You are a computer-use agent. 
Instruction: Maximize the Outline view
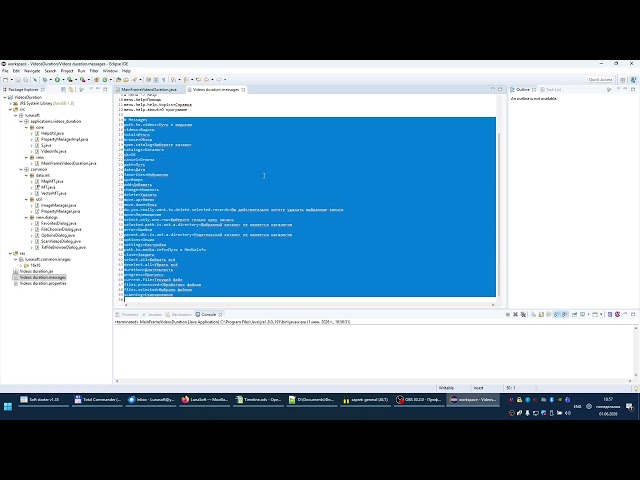633,89
